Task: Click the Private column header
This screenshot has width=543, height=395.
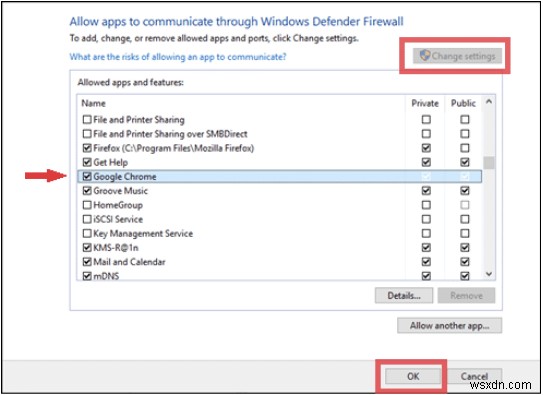Action: pyautogui.click(x=425, y=103)
